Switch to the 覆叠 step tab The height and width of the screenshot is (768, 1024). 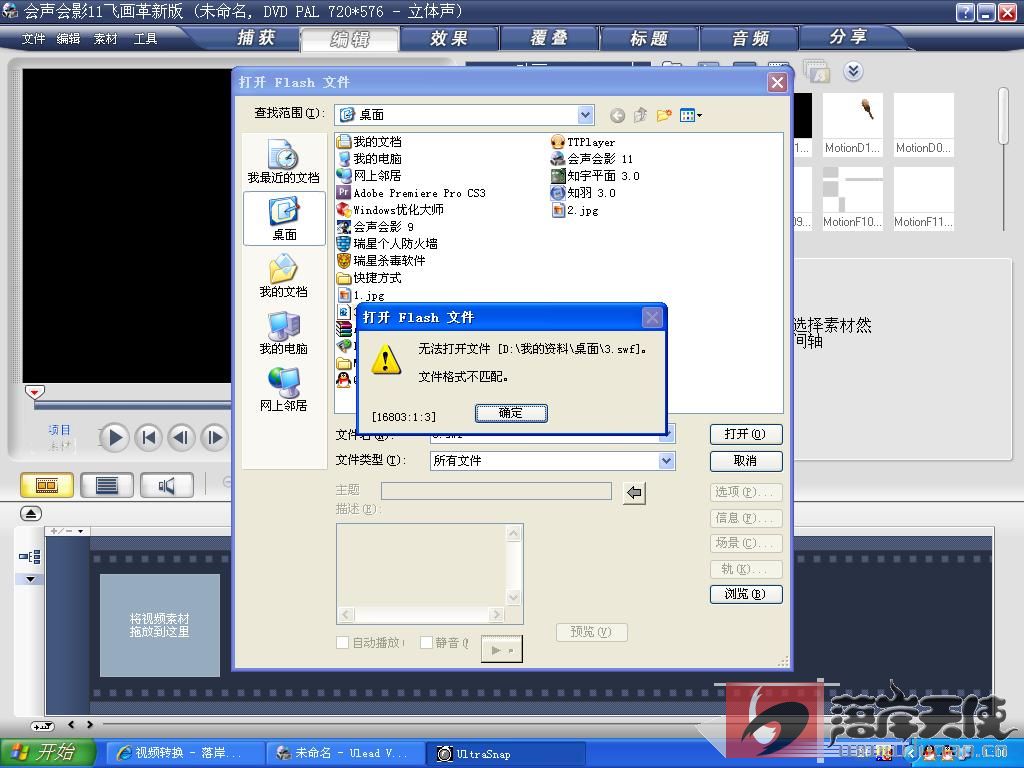549,39
